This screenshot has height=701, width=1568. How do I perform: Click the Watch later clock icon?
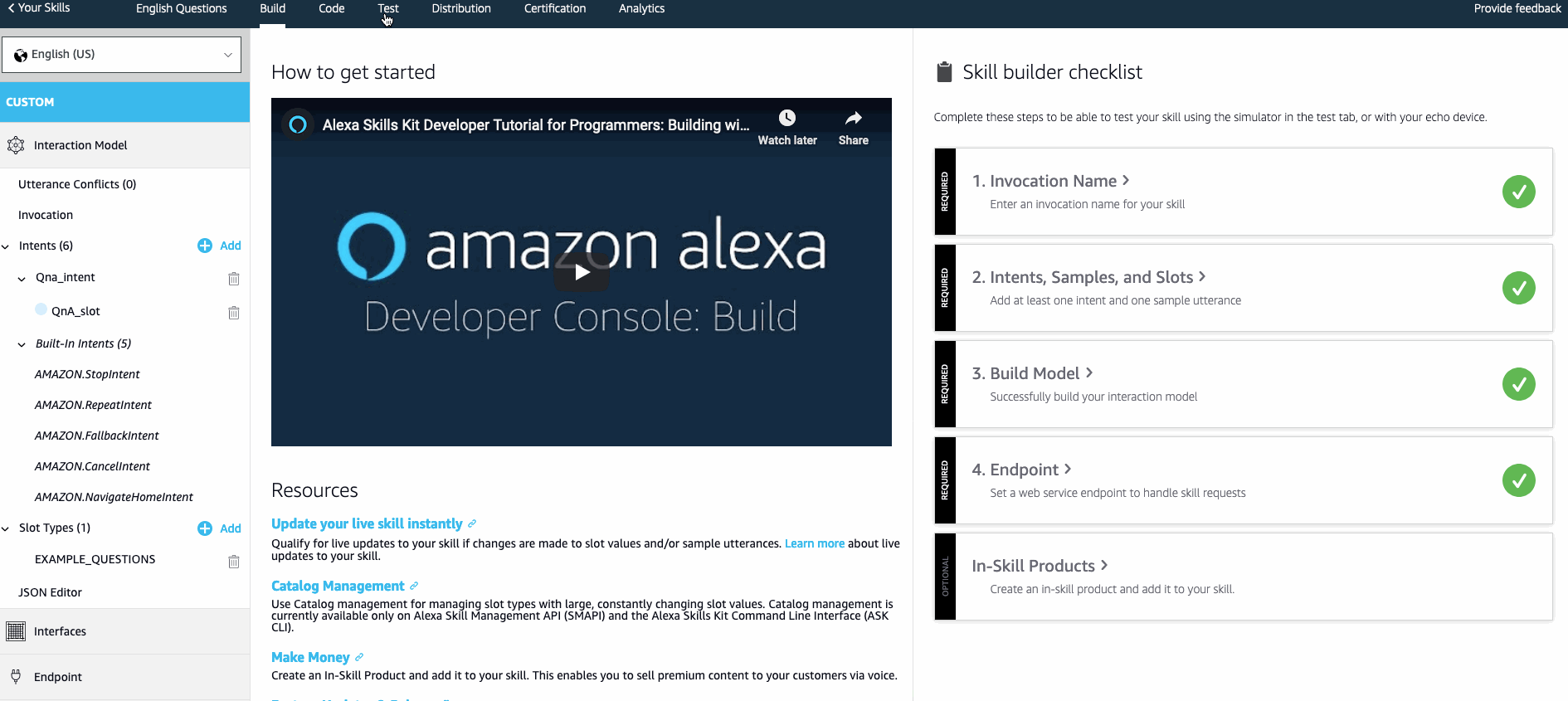(787, 118)
